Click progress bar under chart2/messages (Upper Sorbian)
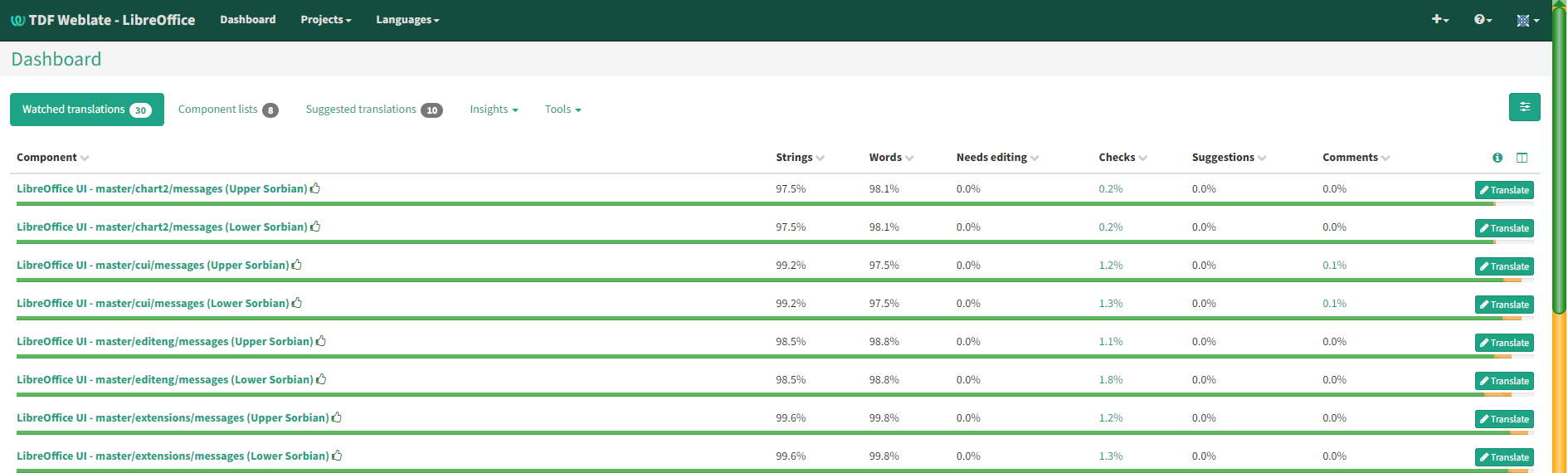 click(x=775, y=204)
